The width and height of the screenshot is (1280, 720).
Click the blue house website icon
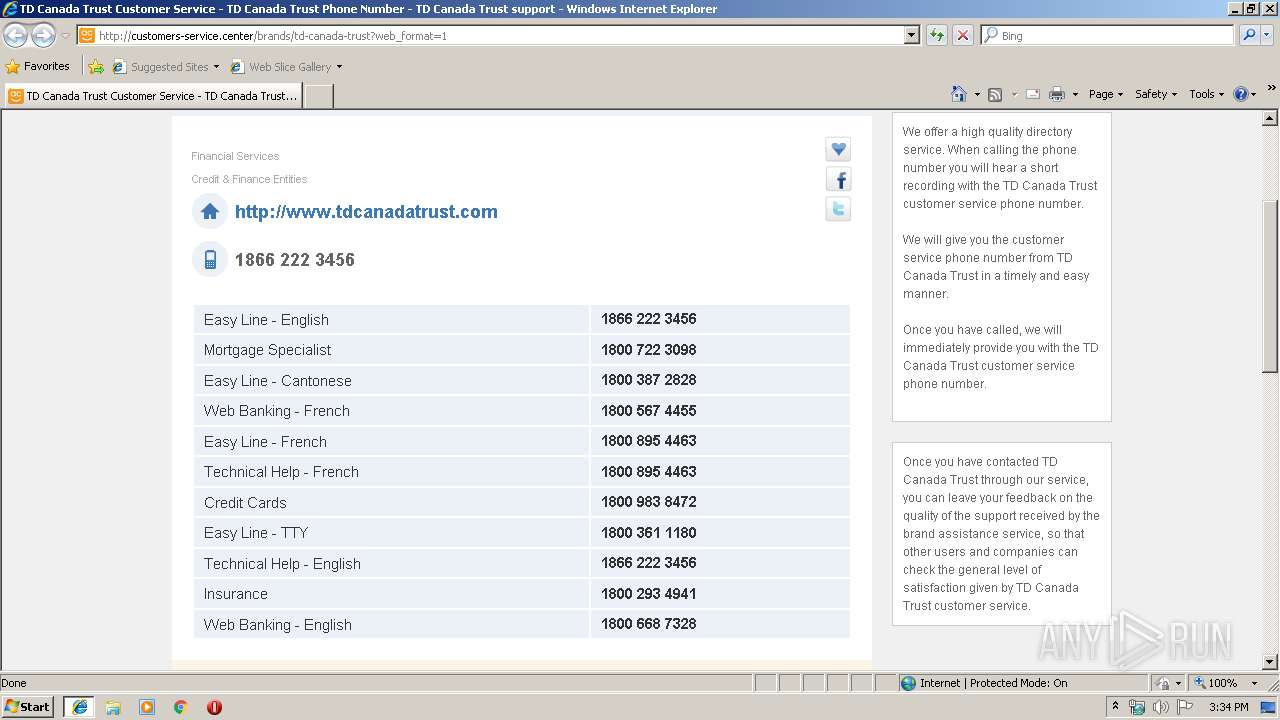click(210, 211)
